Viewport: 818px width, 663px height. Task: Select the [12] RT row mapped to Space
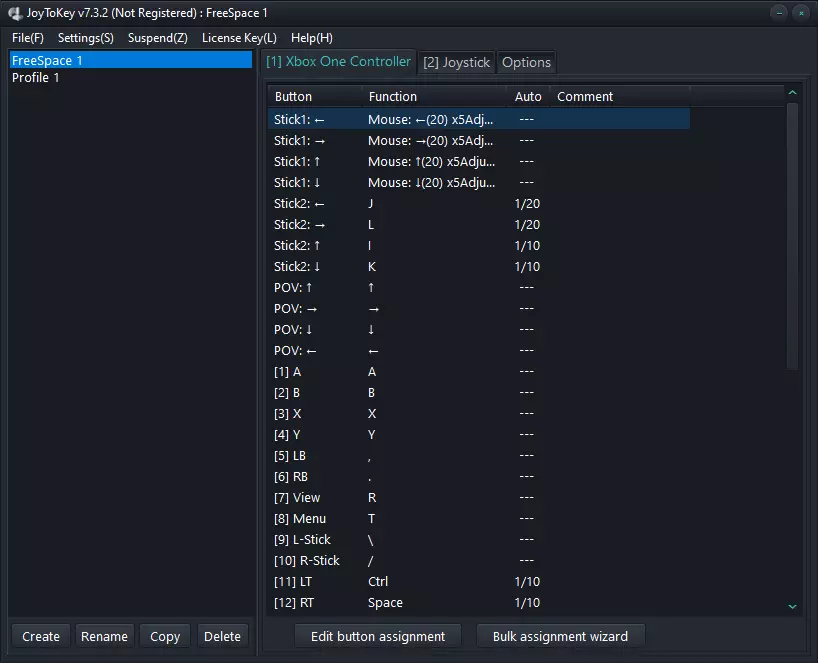pos(385,603)
